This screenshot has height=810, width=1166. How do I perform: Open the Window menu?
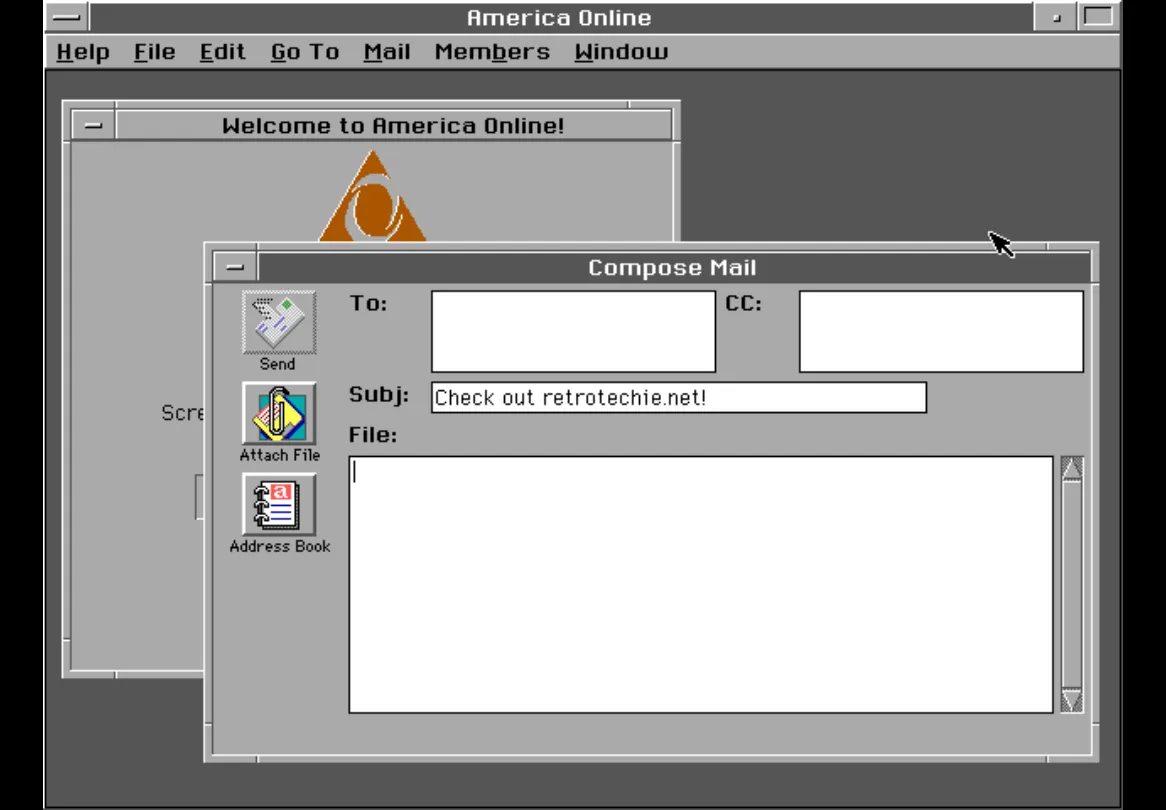(621, 52)
